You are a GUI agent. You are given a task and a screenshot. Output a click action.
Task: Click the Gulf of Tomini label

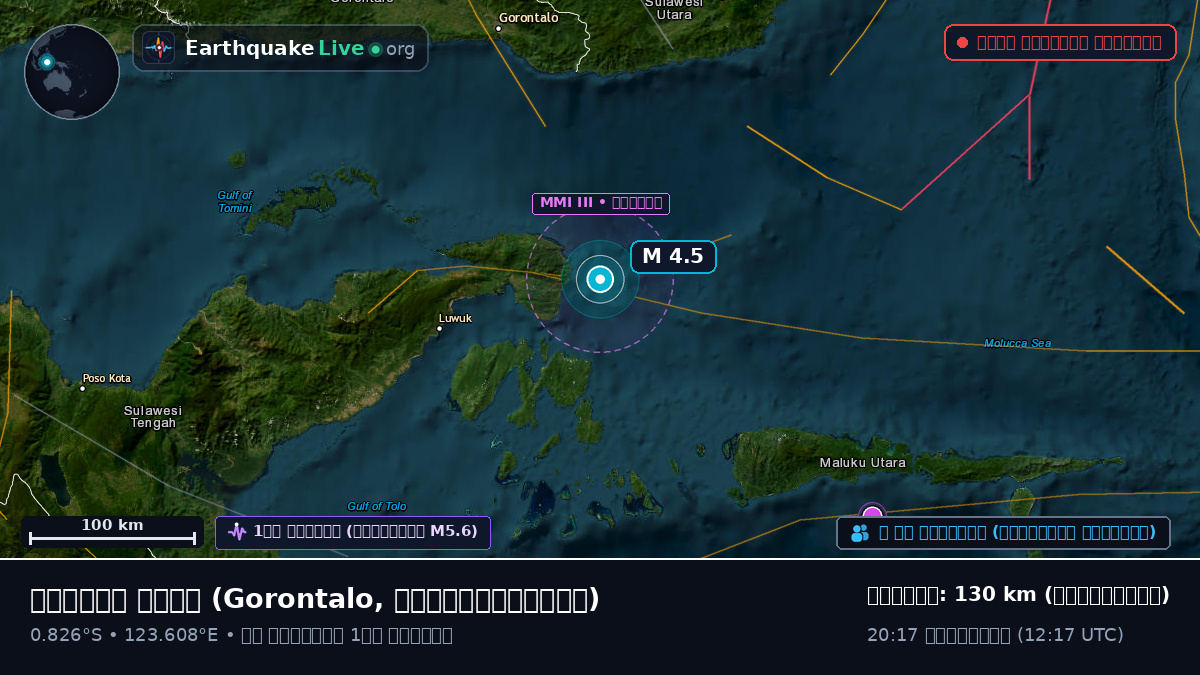tap(235, 201)
